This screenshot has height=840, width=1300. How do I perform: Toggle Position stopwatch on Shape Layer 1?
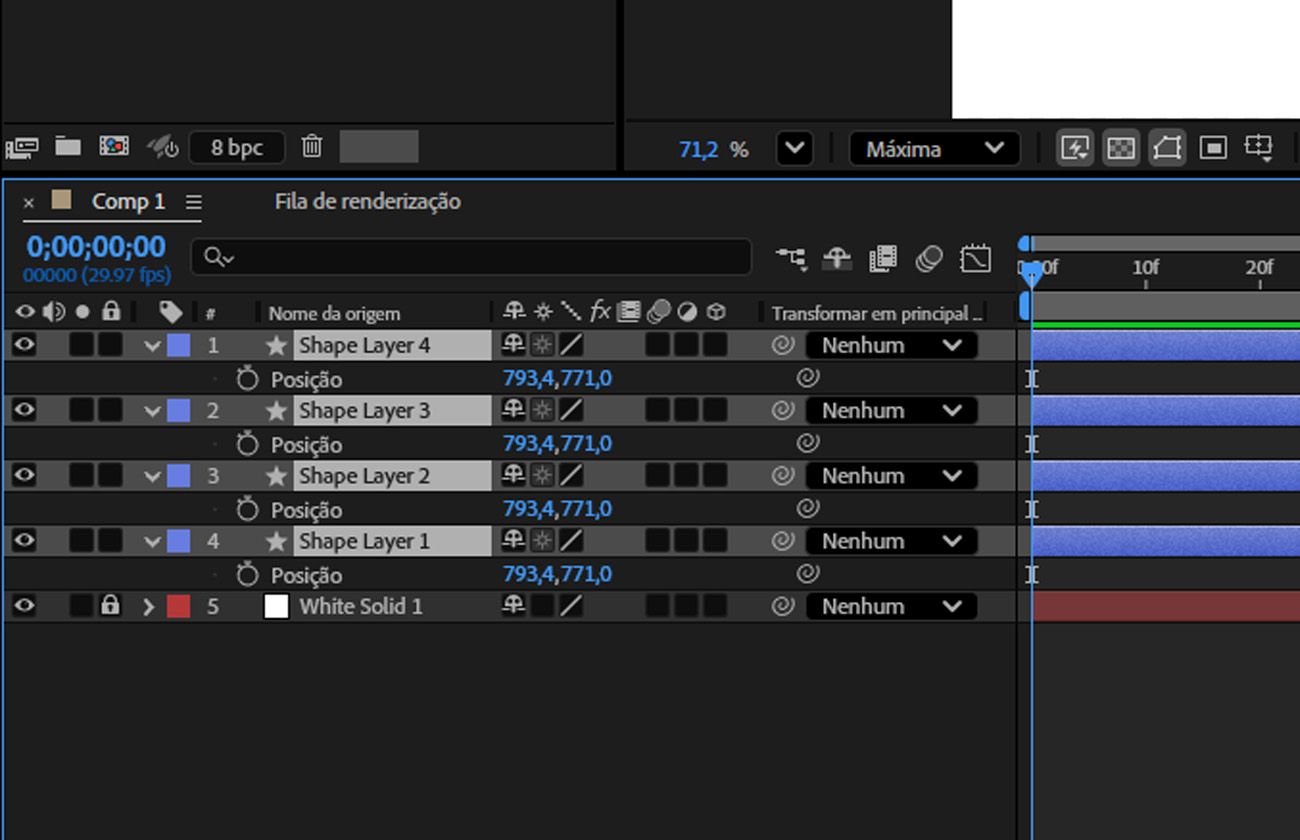coord(247,573)
